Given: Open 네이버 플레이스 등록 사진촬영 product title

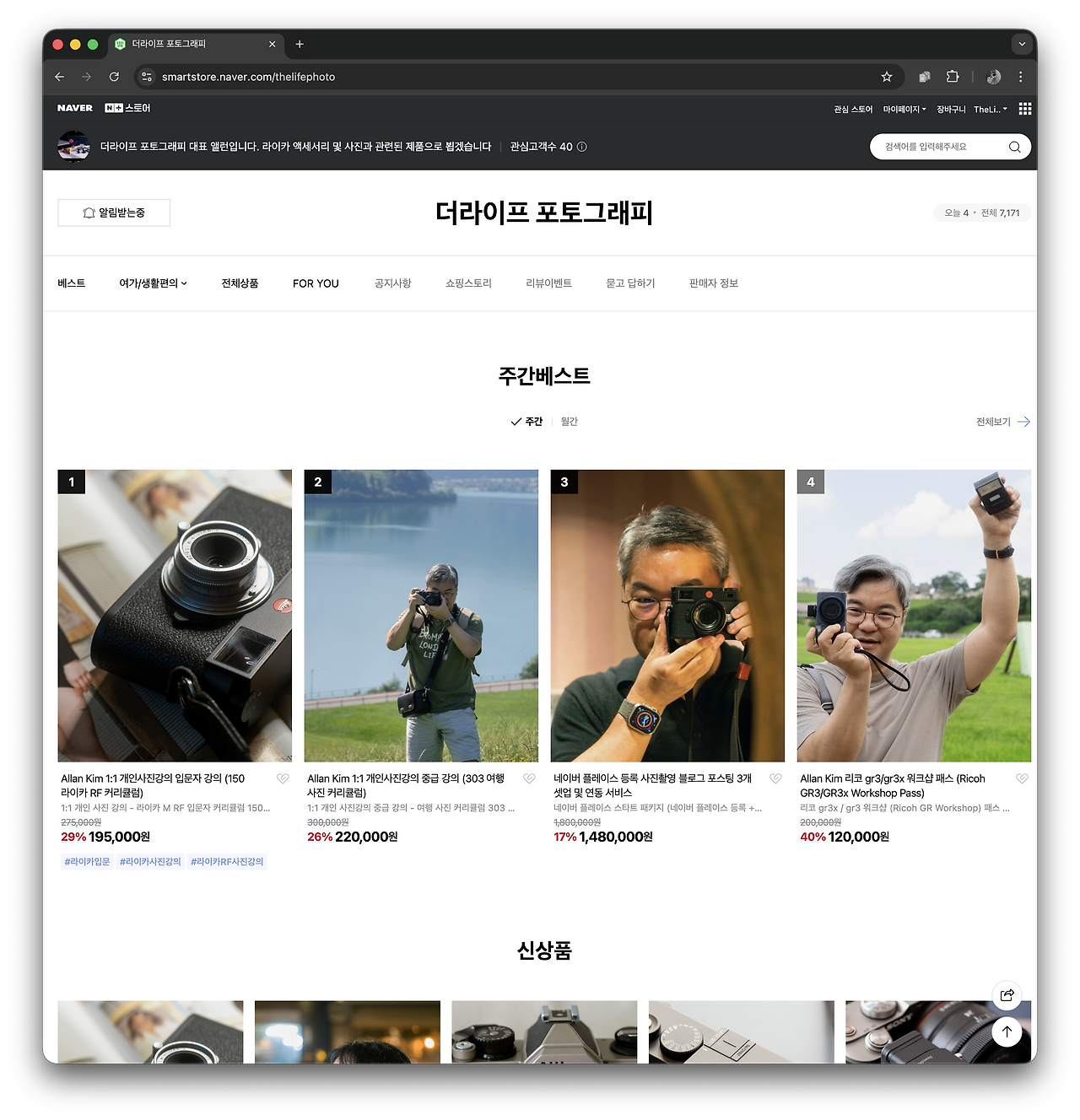Looking at the screenshot, I should coord(652,785).
